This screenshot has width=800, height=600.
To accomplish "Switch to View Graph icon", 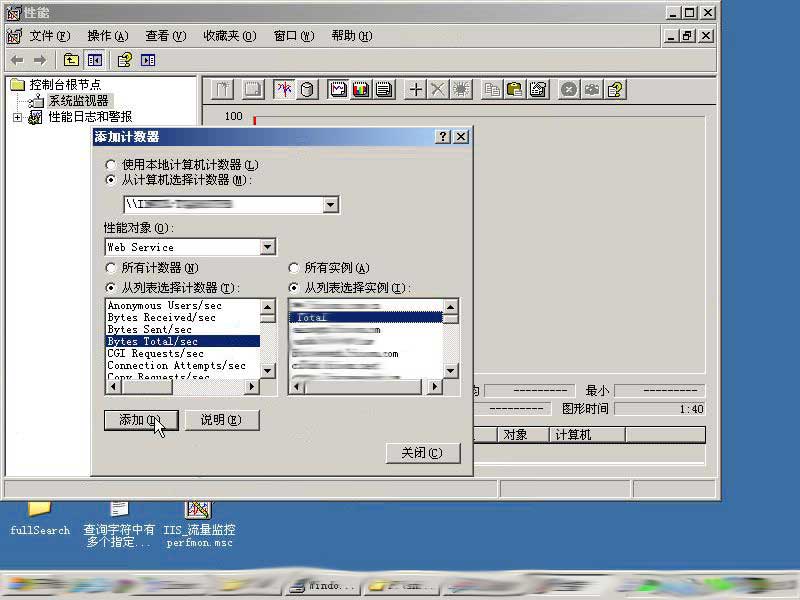I will click(338, 90).
